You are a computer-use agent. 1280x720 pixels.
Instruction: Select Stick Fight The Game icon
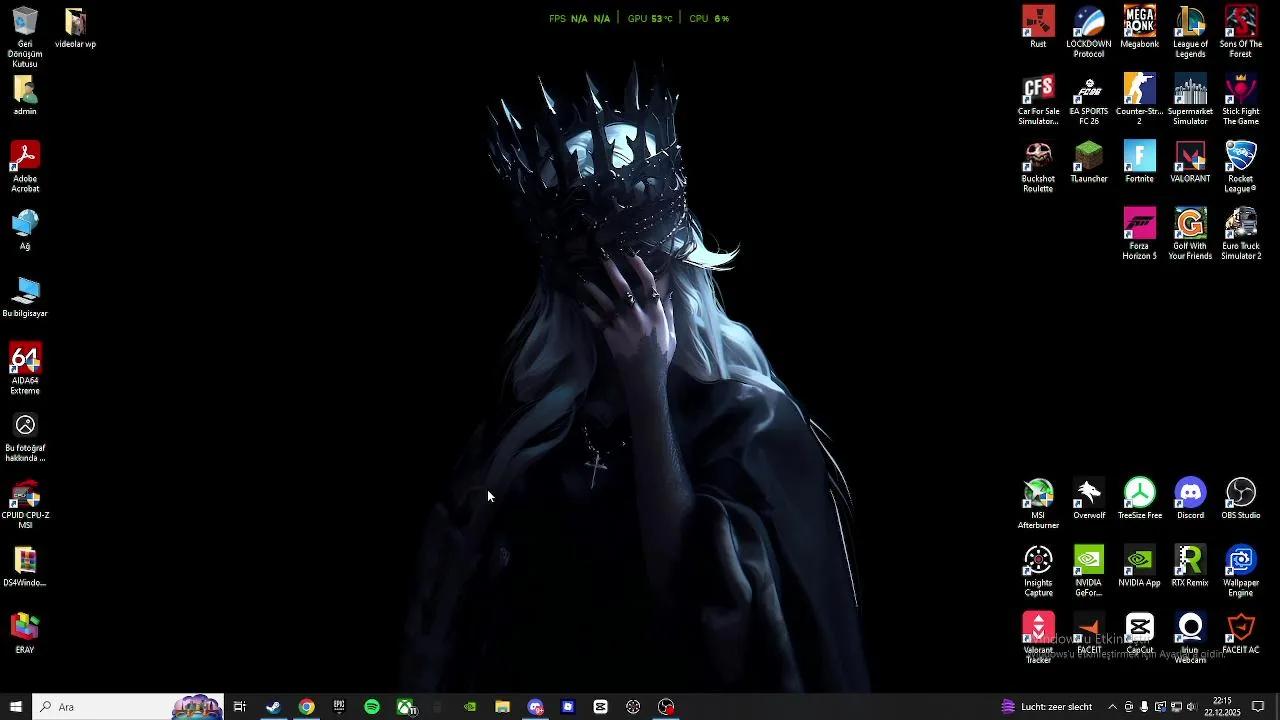pos(1241,99)
